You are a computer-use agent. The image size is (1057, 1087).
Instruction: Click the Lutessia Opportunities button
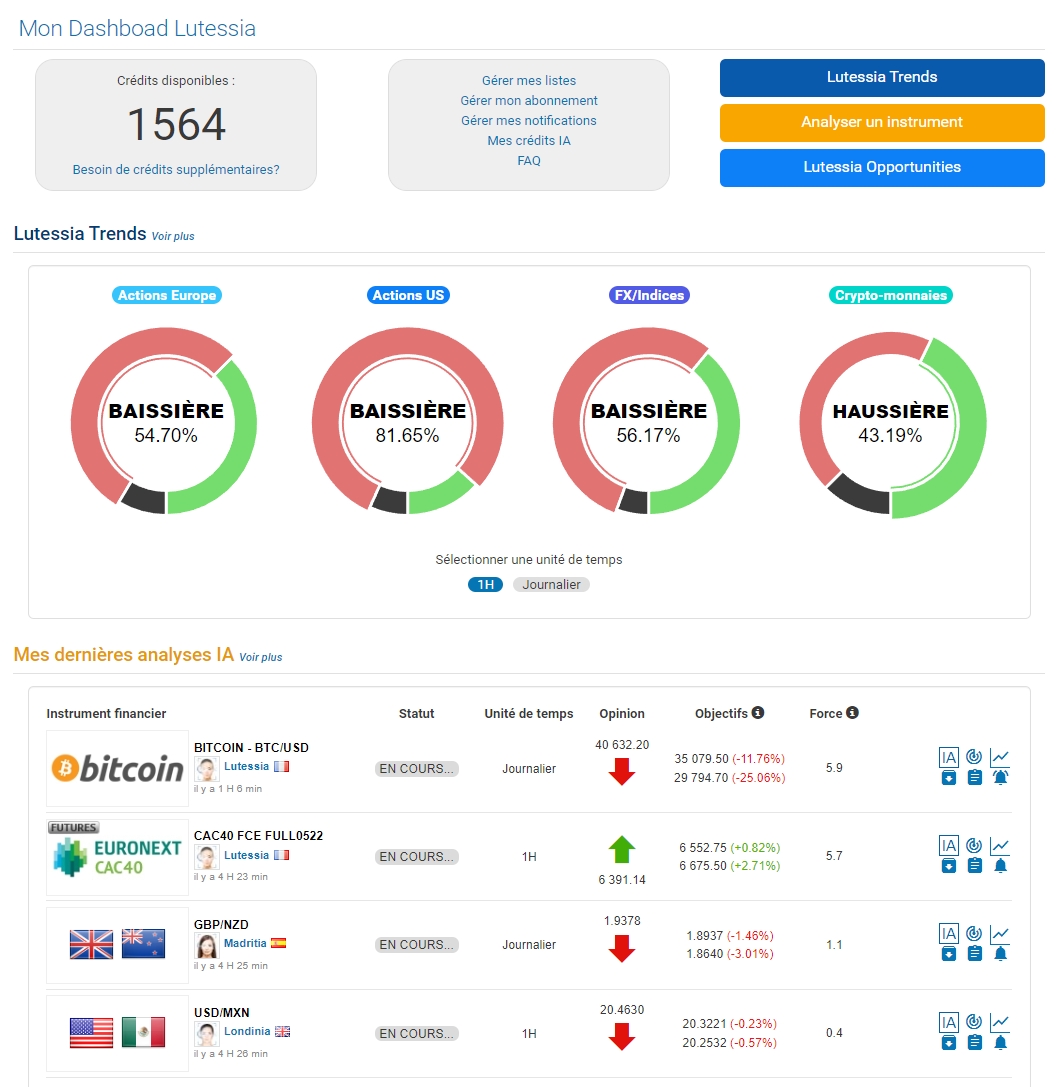point(882,168)
